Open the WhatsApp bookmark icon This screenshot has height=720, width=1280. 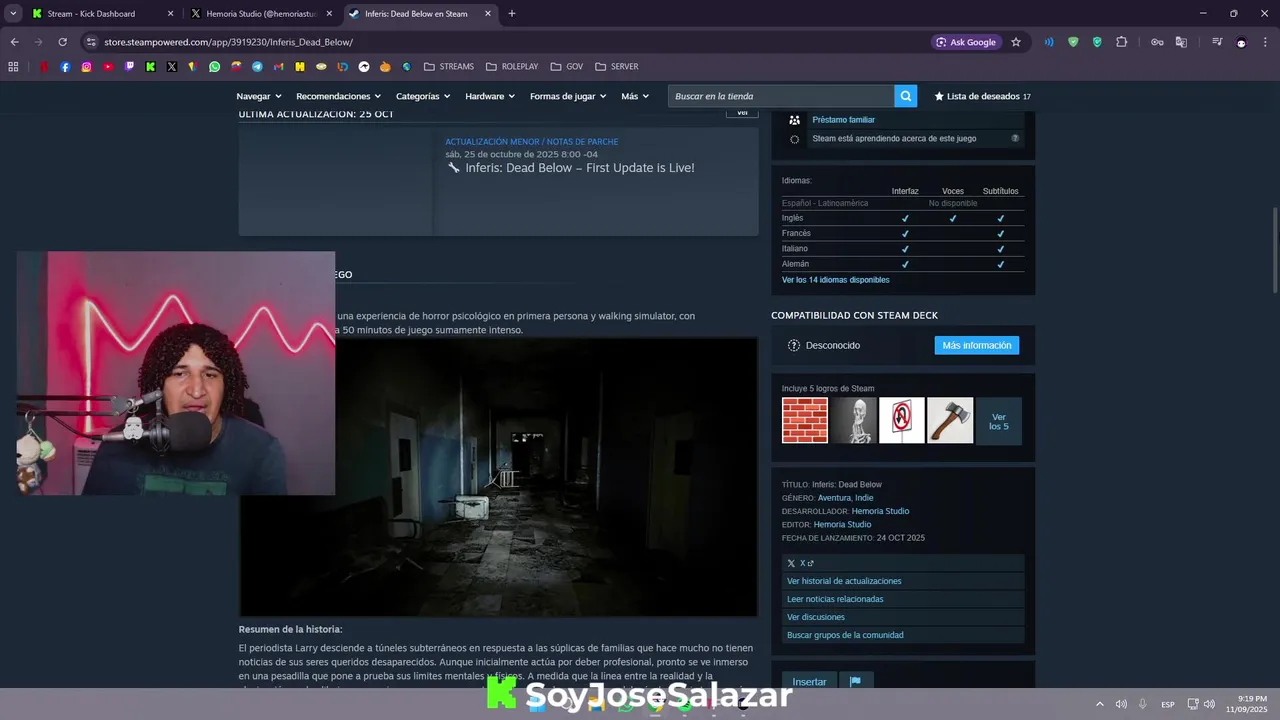[x=215, y=67]
